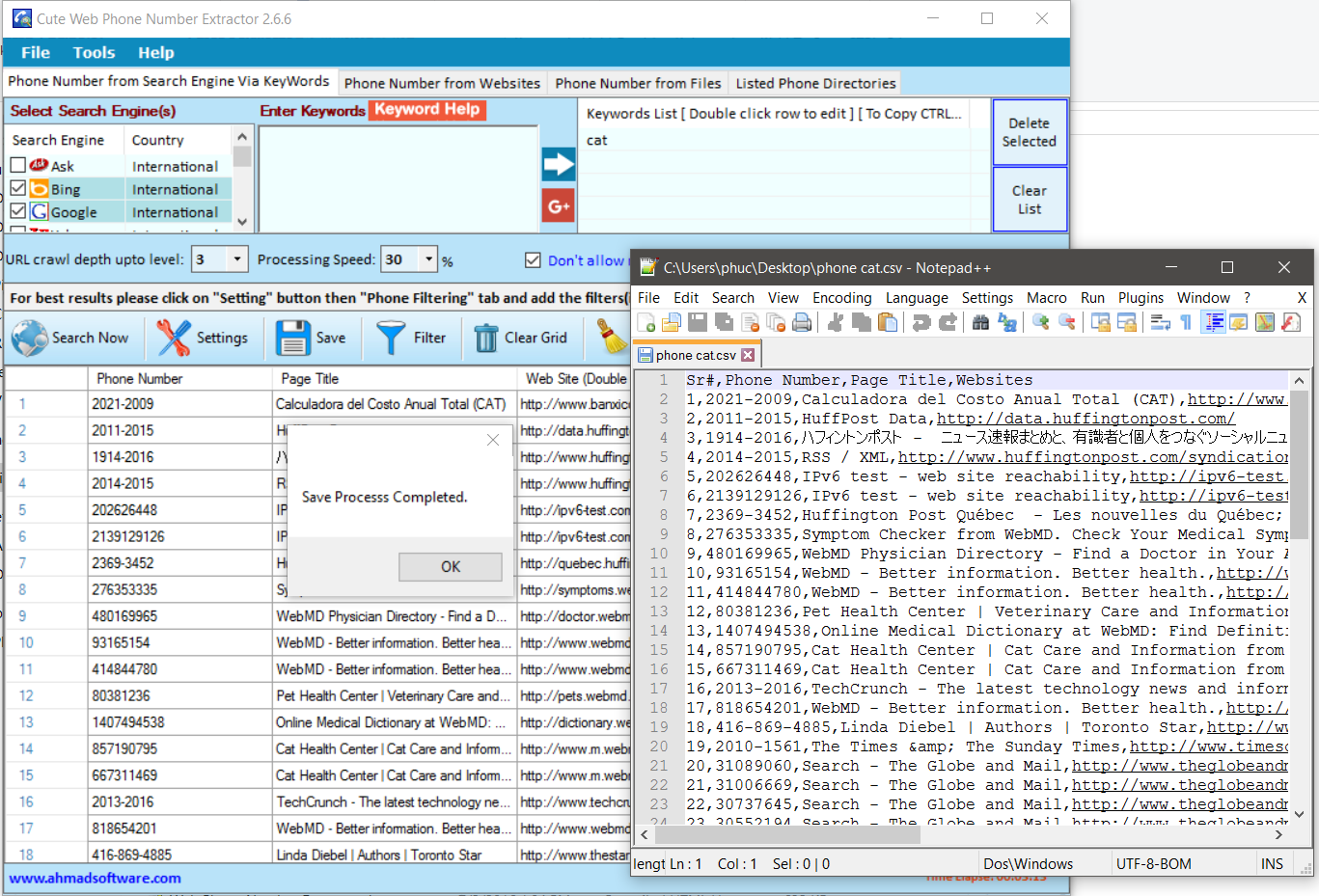Image resolution: width=1319 pixels, height=896 pixels.
Task: Click the Delete Selected button
Action: [x=1030, y=132]
